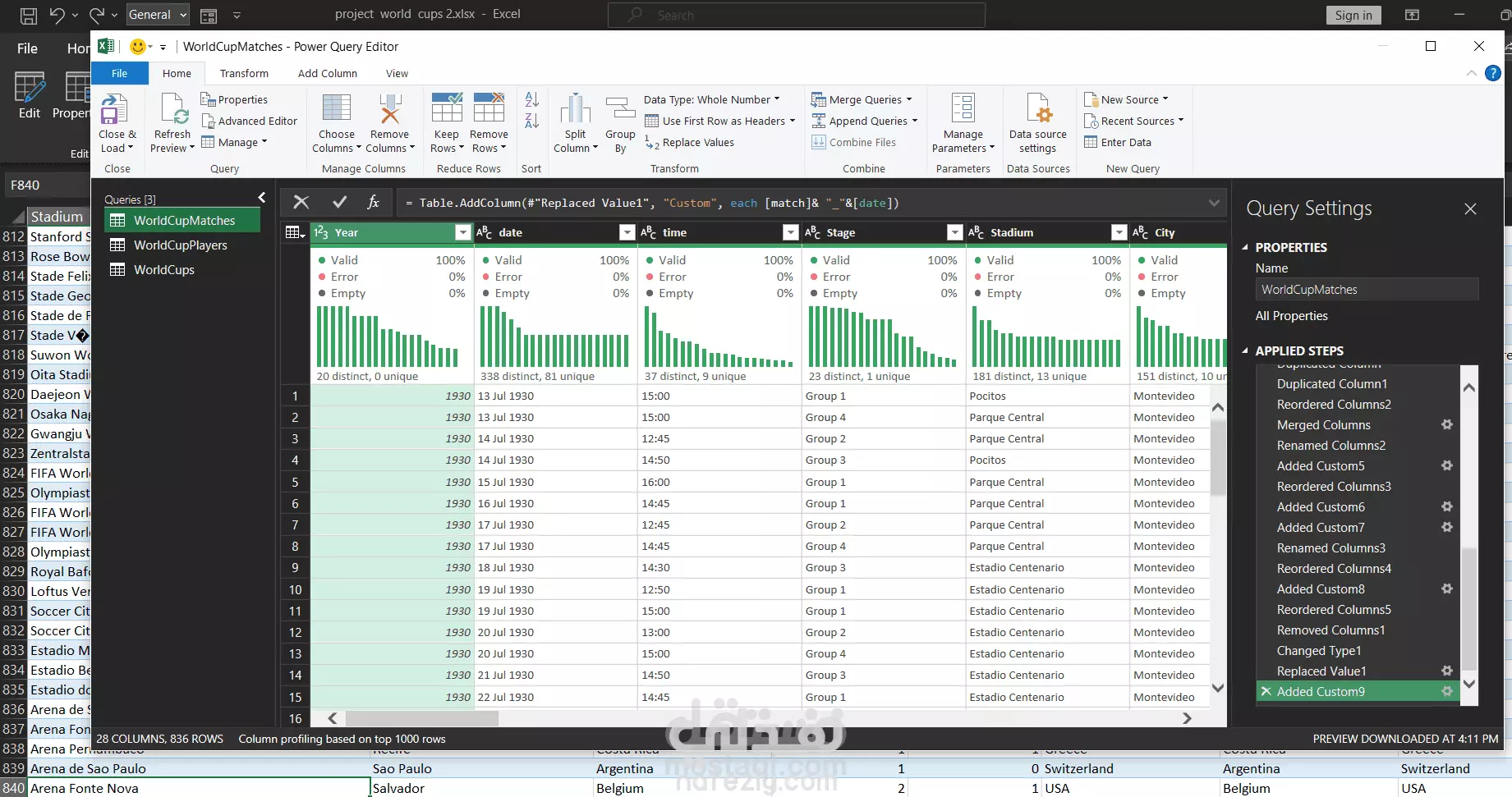Open the Year column filter dropdown

[462, 233]
